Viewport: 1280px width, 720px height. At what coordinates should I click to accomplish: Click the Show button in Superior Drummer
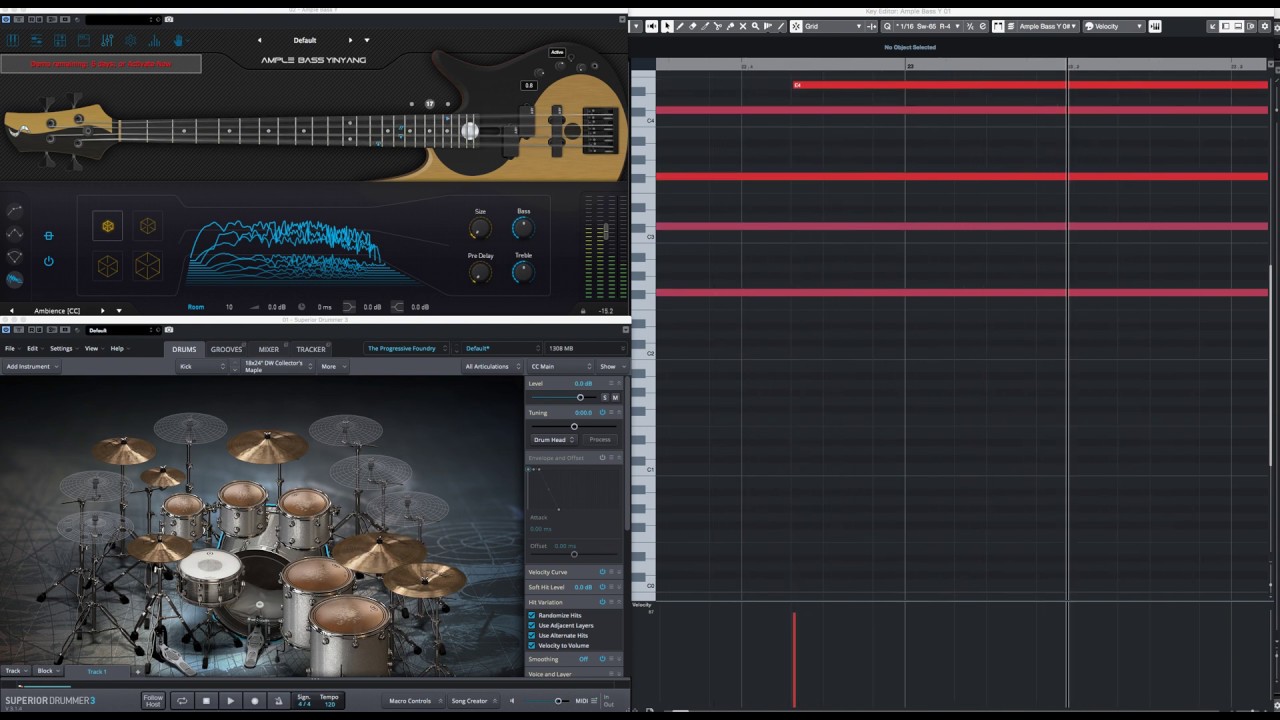click(x=610, y=366)
